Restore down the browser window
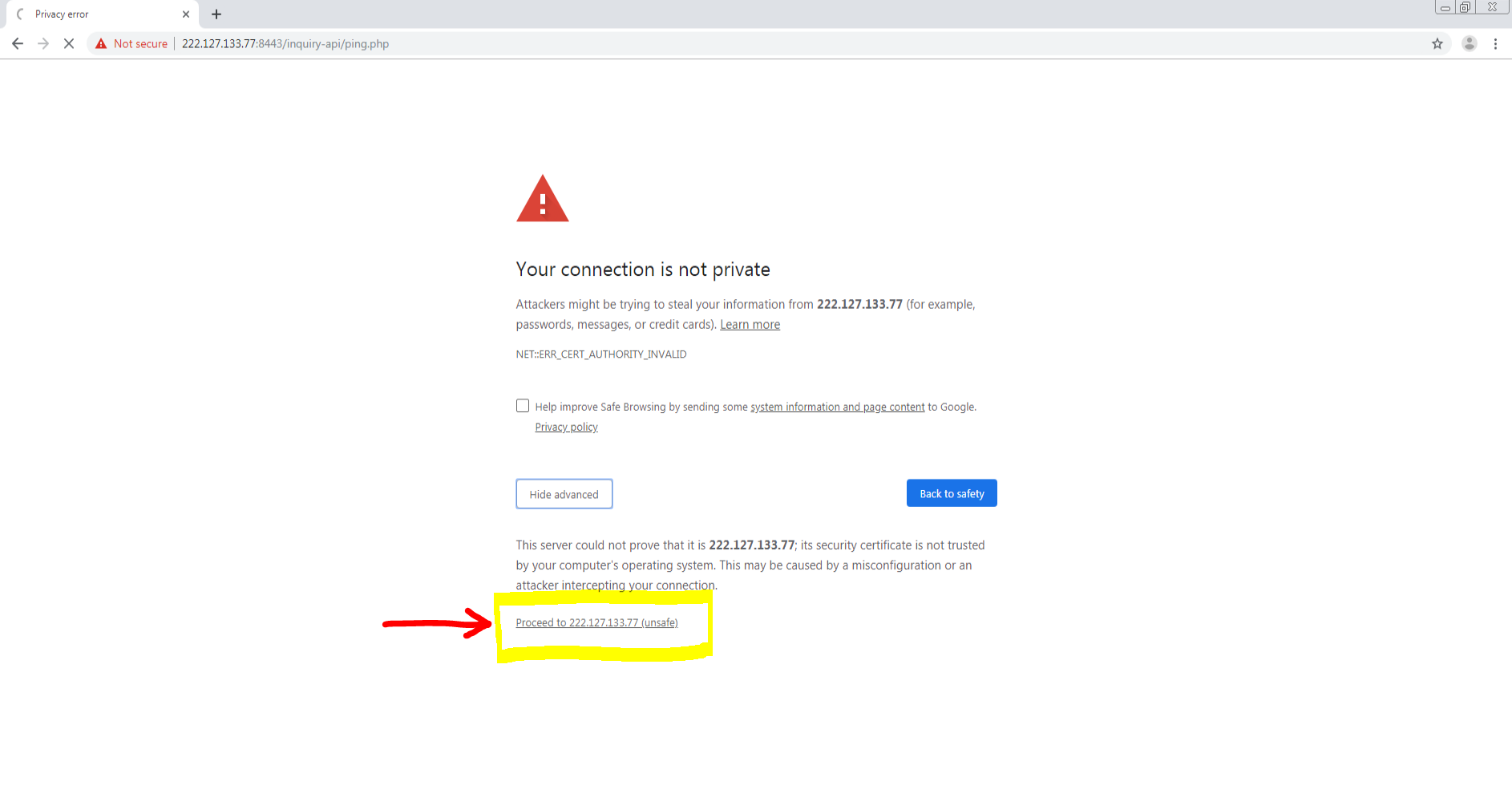Screen dimensions: 1512x790 1465,7
